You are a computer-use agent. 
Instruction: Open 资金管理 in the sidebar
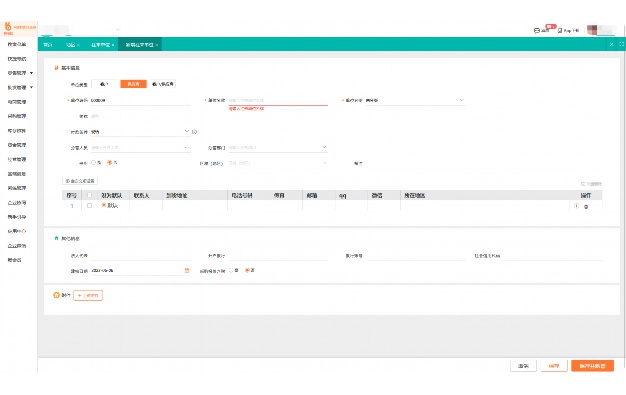(17, 145)
